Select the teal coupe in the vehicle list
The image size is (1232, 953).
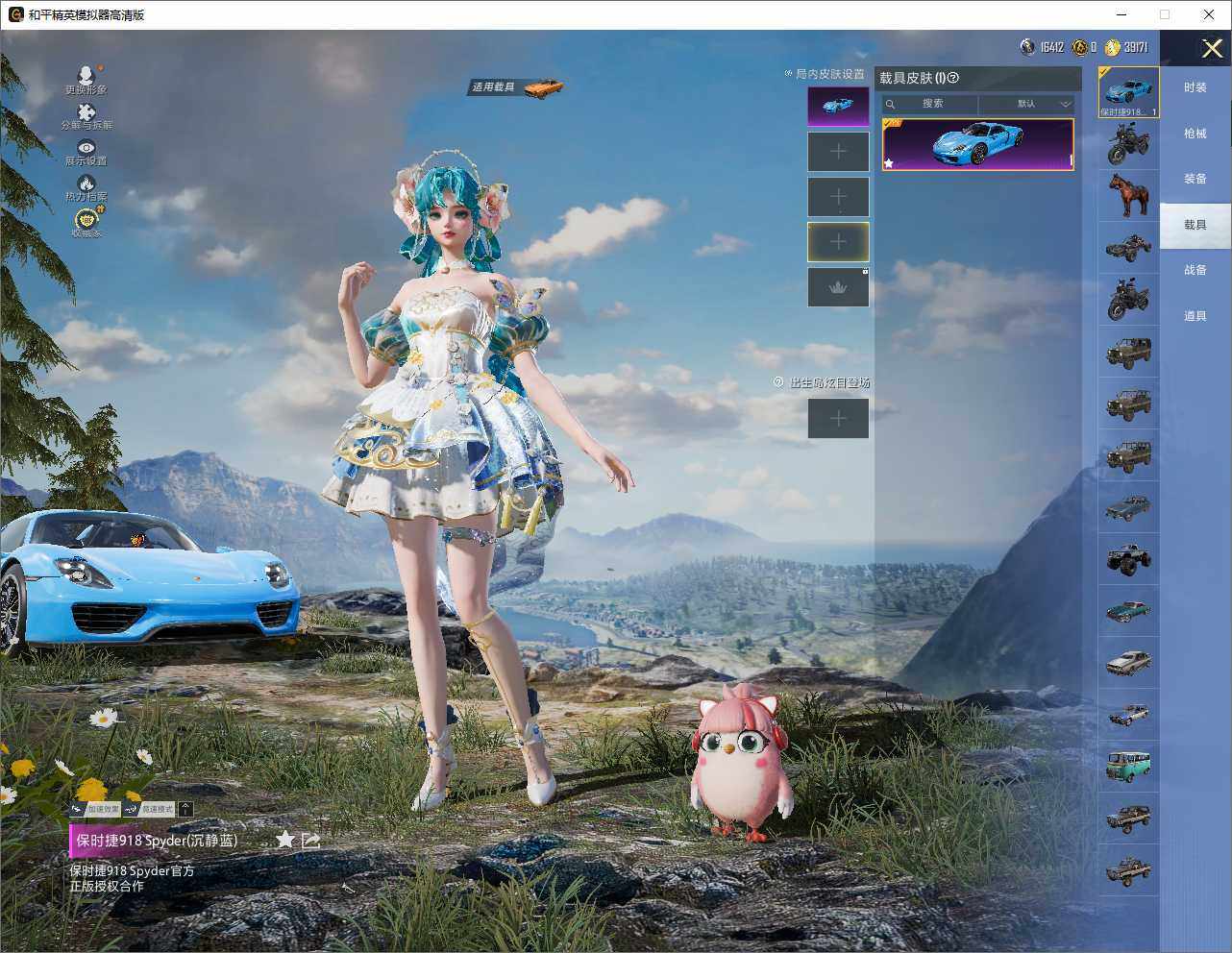[x=1129, y=610]
